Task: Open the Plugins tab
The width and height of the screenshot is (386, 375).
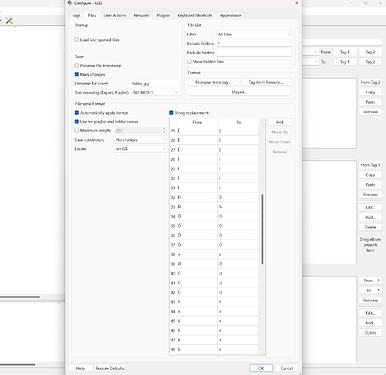Action: 163,15
